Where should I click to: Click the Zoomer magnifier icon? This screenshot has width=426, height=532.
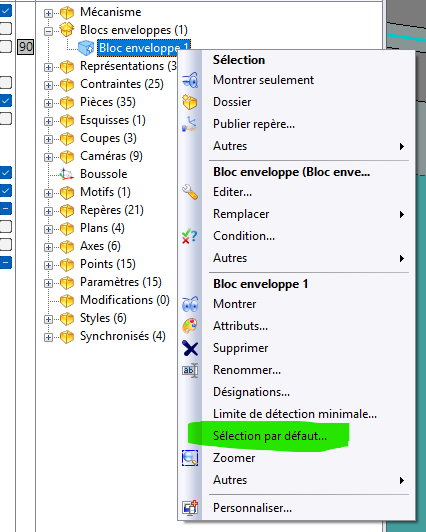point(190,458)
